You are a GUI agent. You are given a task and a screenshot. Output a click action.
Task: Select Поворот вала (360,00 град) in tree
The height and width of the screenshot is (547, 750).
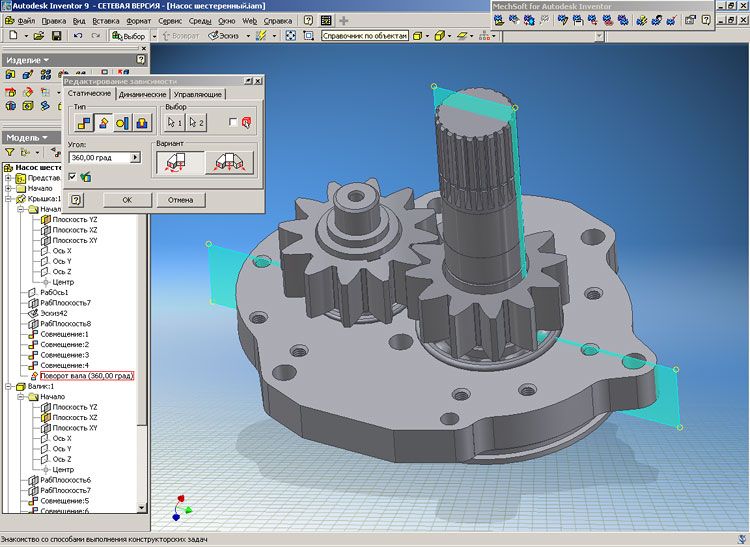(87, 376)
